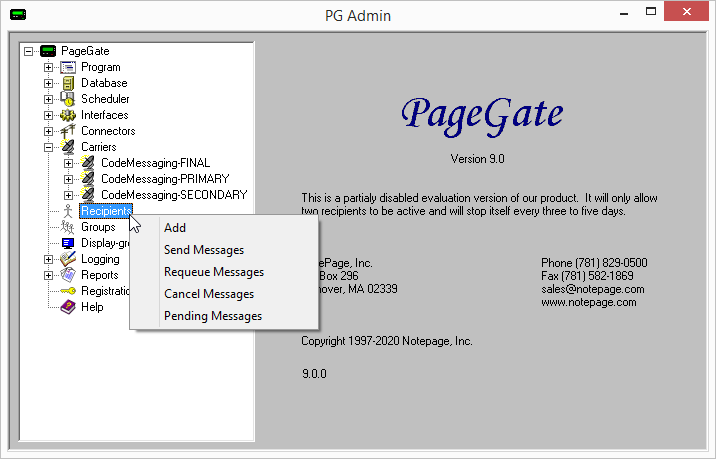Click the www.notepage.com website text

tap(589, 302)
